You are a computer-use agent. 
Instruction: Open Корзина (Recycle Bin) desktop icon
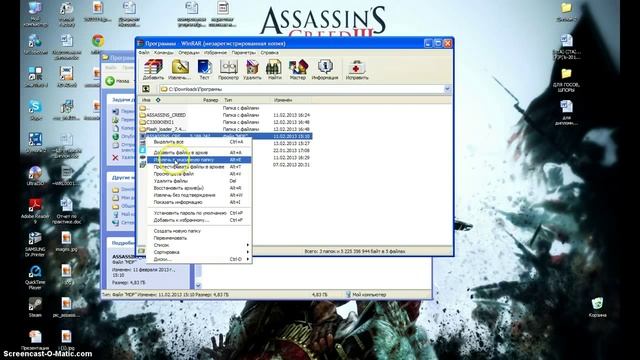click(598, 307)
